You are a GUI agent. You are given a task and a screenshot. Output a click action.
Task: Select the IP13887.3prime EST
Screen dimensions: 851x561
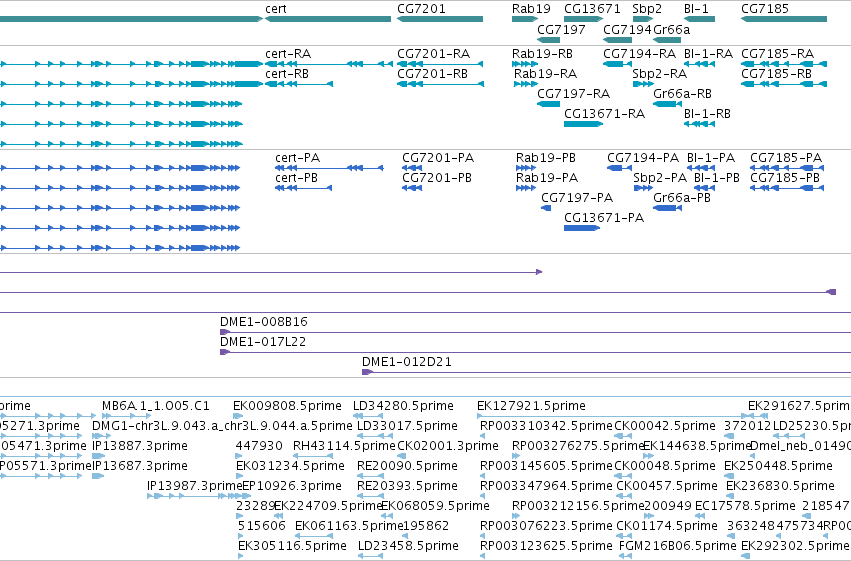[98, 456]
